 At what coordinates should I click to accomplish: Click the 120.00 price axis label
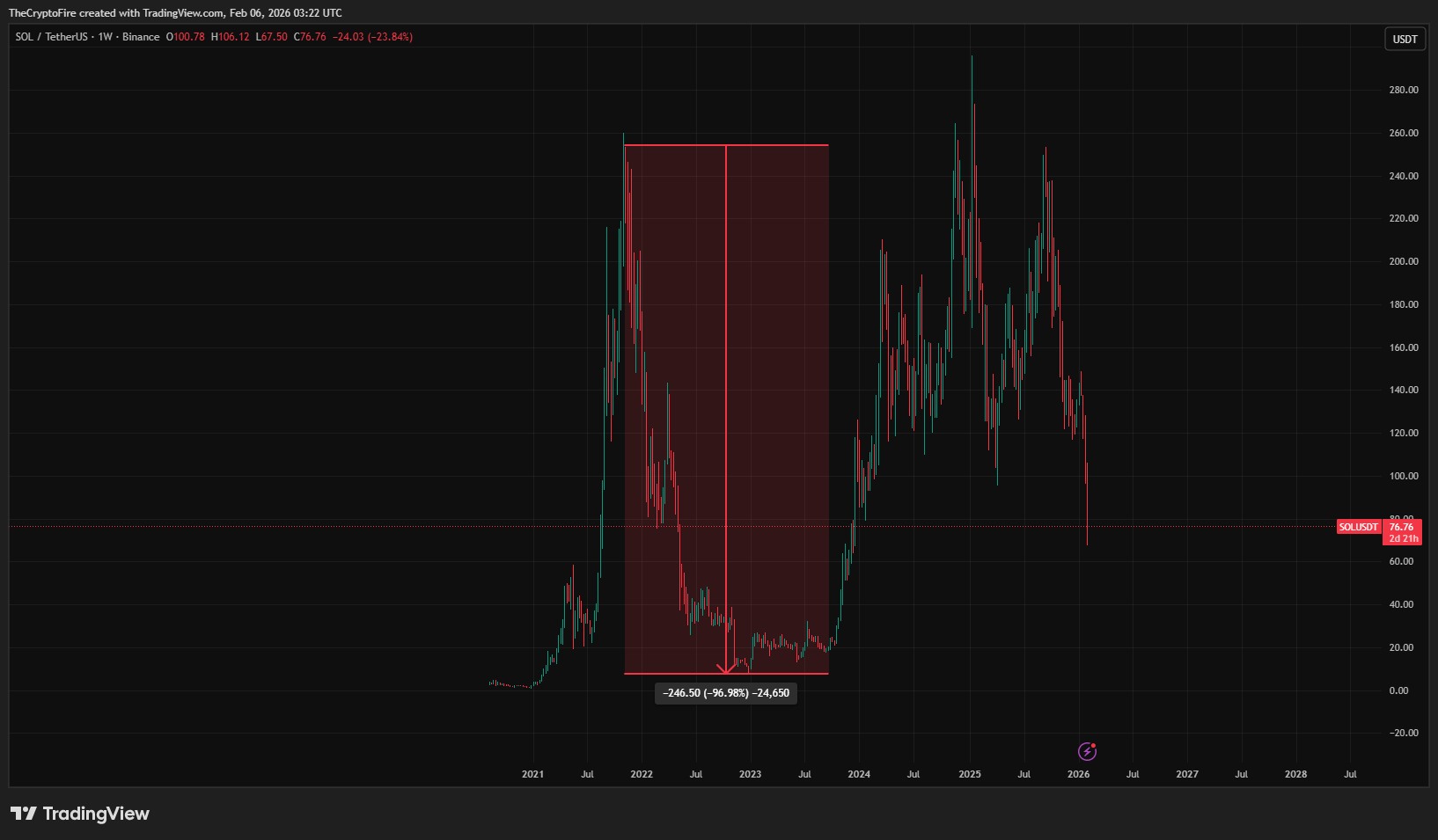coord(1404,433)
